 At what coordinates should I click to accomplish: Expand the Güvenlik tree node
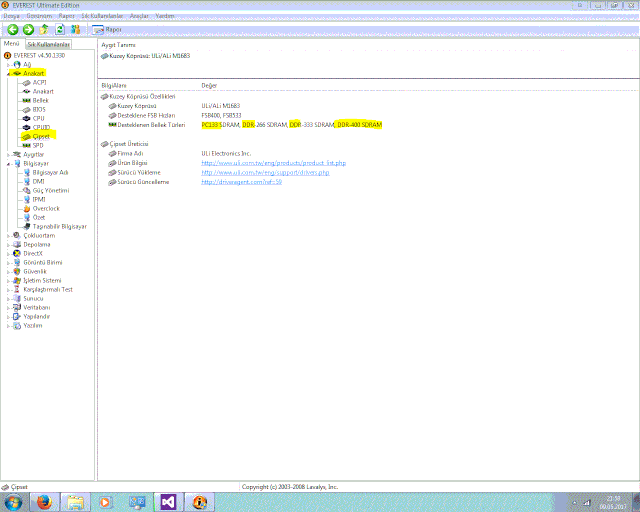pyautogui.click(x=8, y=272)
